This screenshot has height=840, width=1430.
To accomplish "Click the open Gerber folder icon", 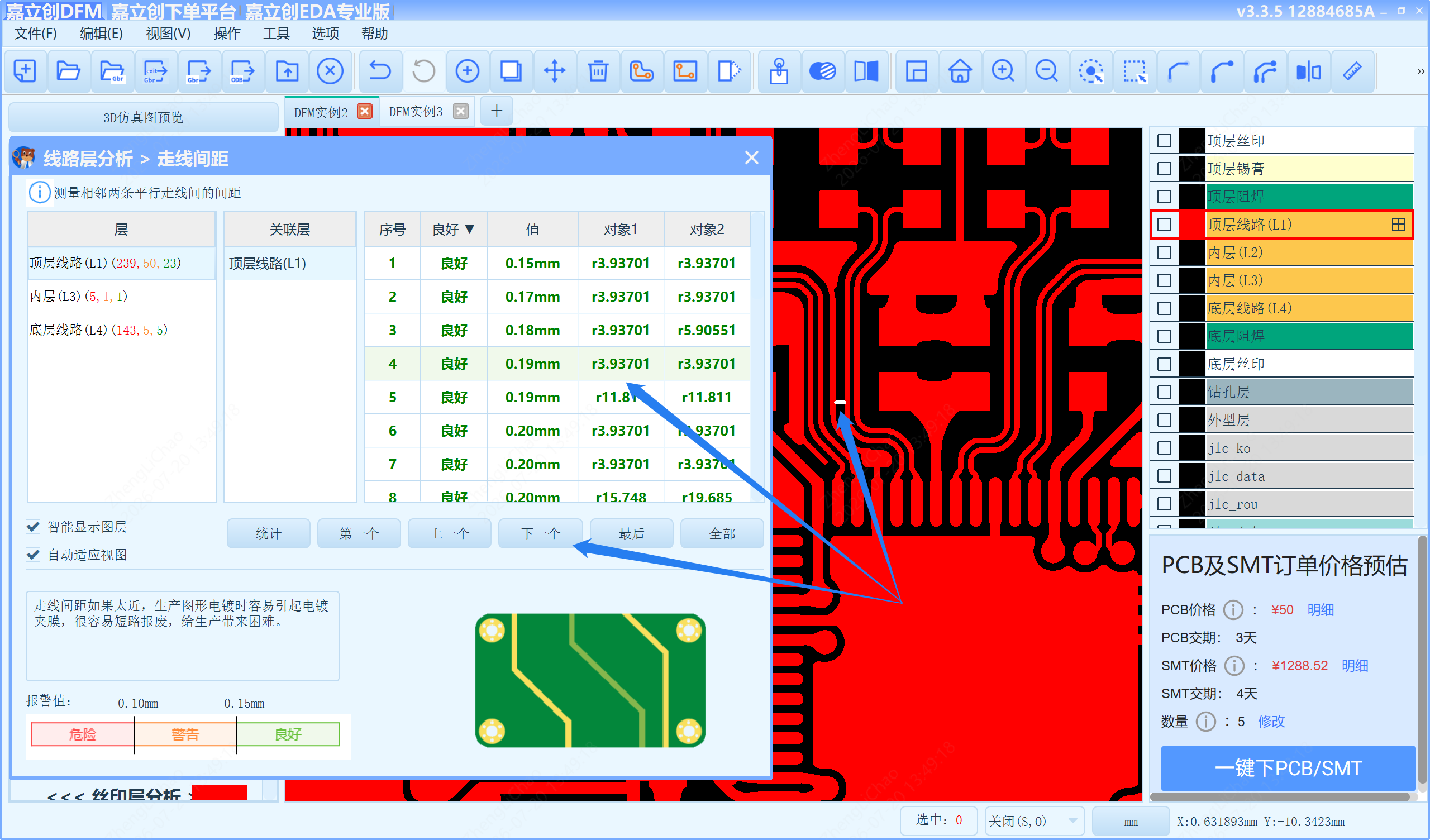I will coord(112,71).
